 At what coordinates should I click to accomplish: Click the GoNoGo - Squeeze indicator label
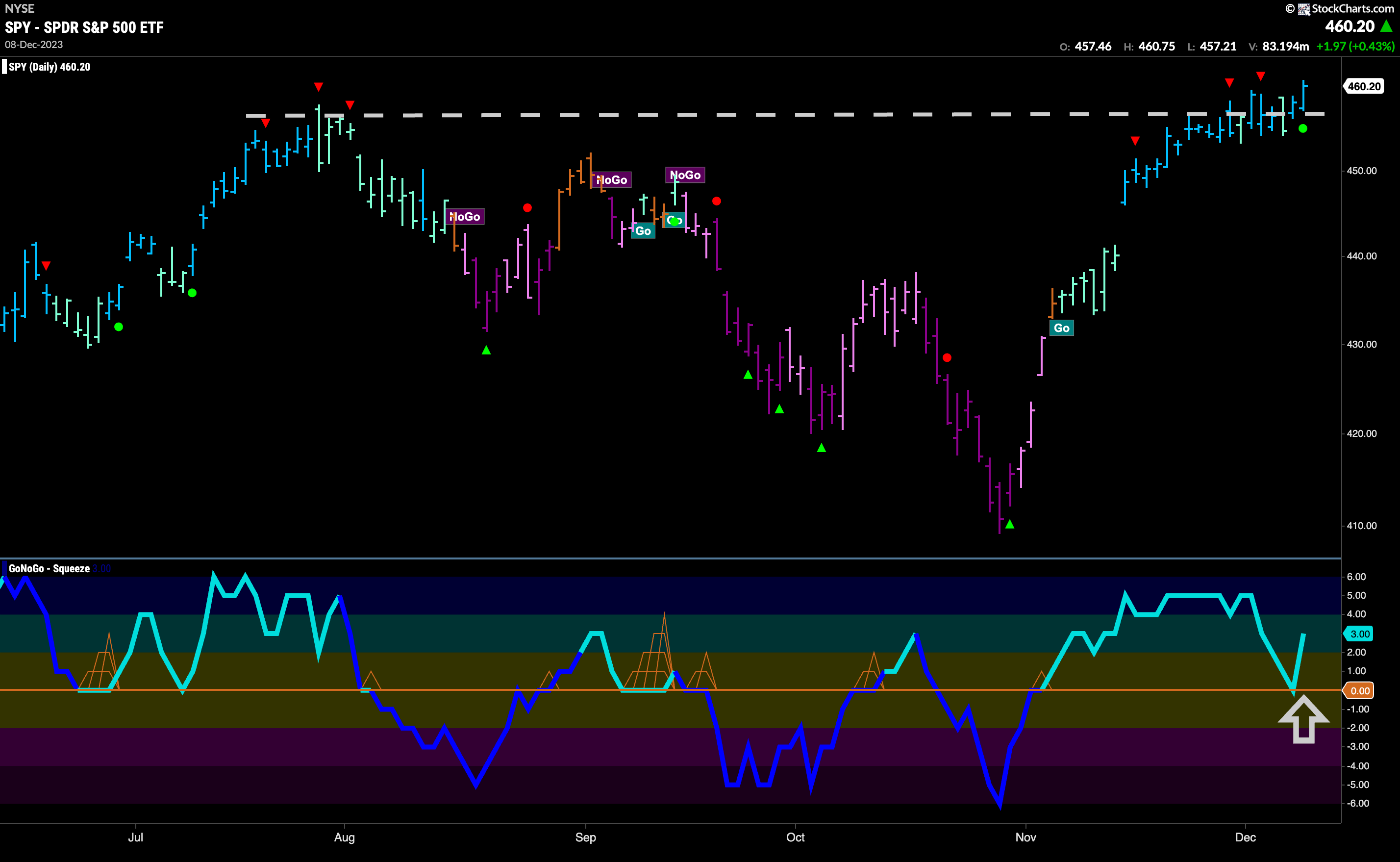point(49,568)
